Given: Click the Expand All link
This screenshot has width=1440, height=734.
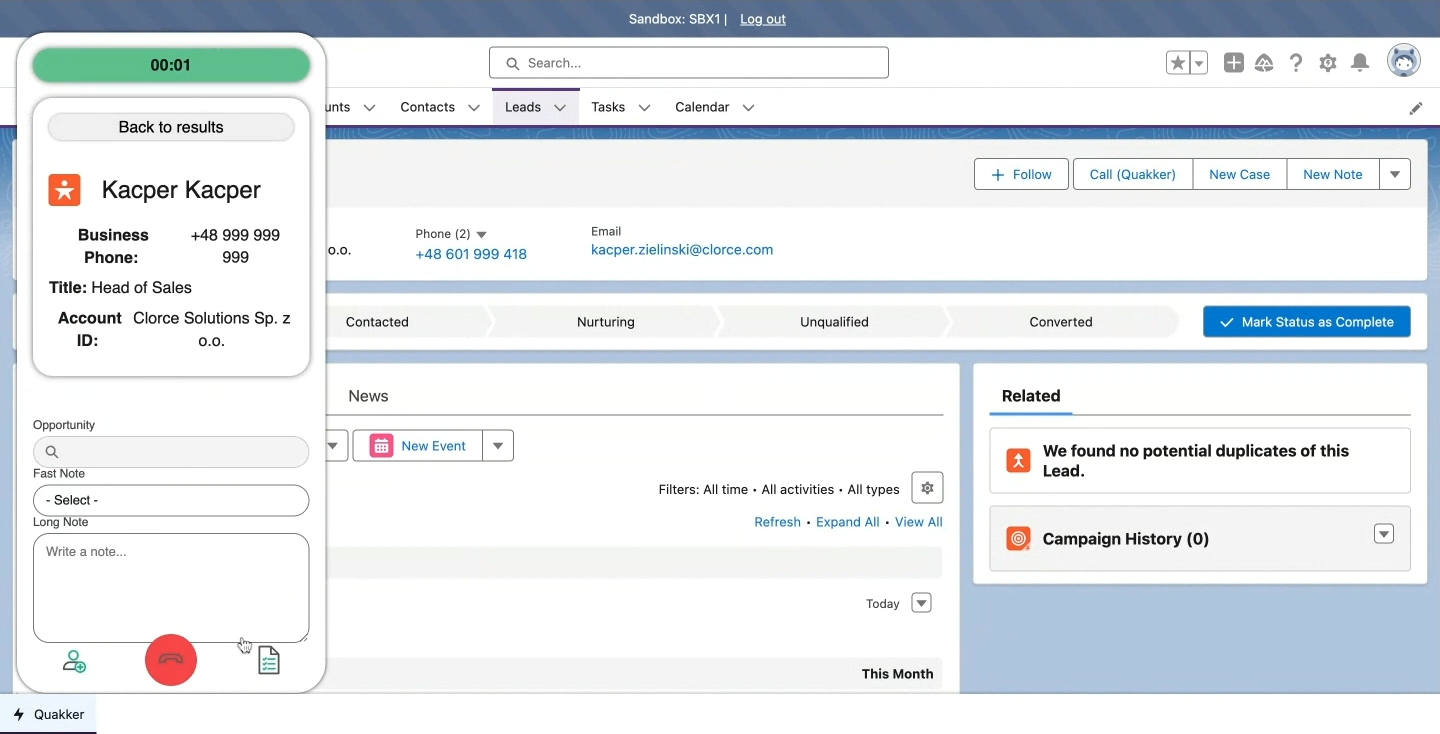Looking at the screenshot, I should (x=848, y=522).
